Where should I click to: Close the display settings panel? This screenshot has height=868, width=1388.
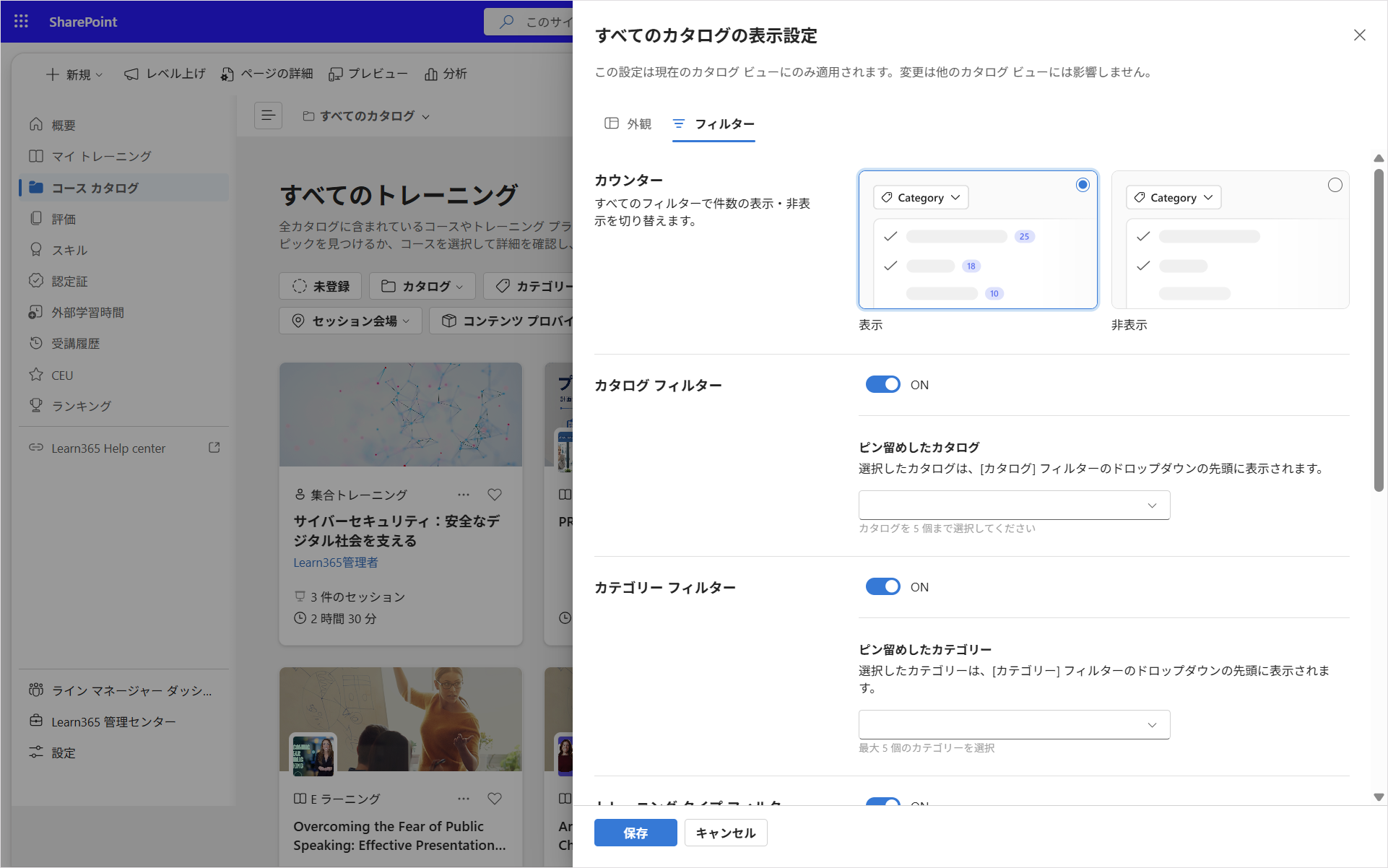coord(1359,35)
